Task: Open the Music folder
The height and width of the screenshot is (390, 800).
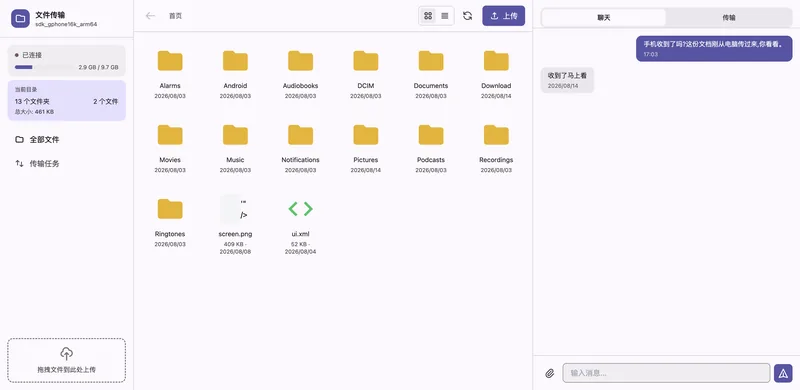Action: (235, 135)
